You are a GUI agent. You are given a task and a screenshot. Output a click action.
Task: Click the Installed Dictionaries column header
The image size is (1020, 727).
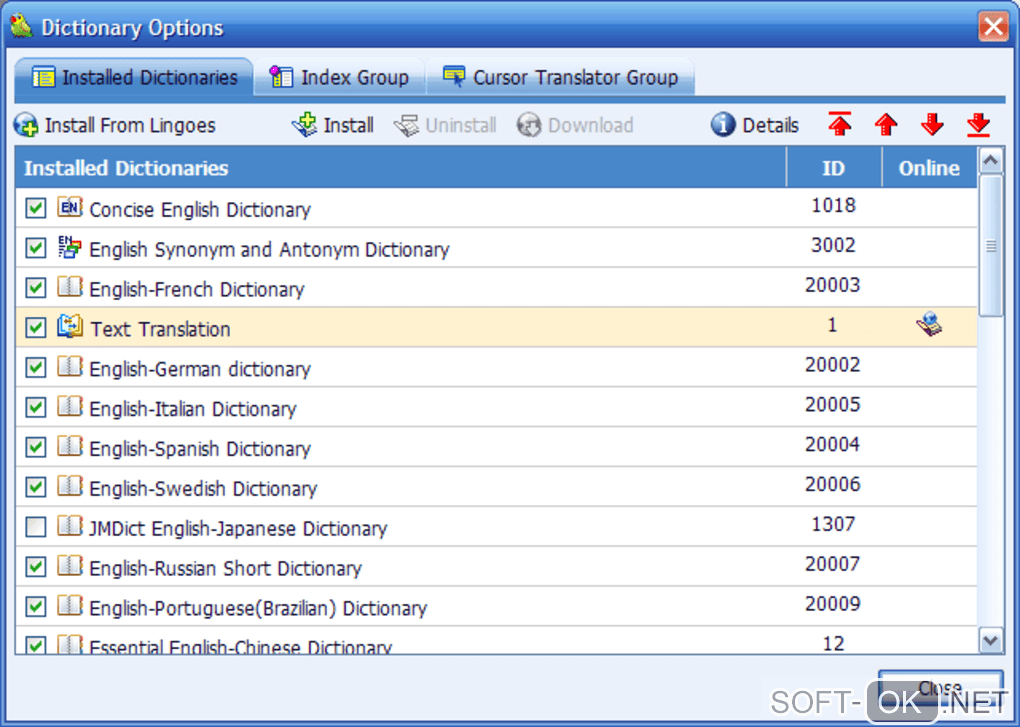coord(401,168)
